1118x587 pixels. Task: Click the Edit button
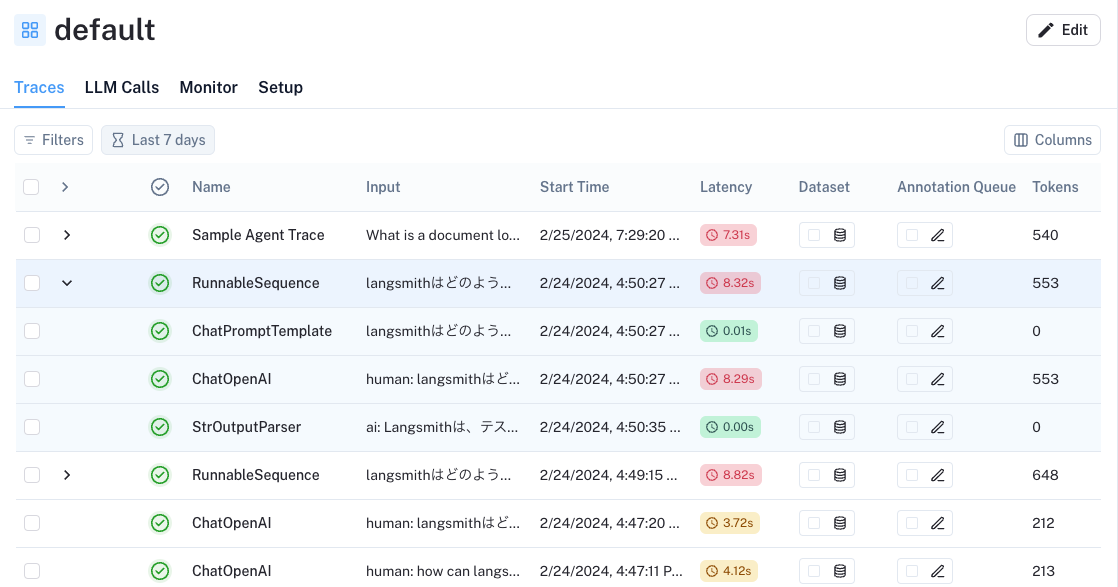[1063, 30]
